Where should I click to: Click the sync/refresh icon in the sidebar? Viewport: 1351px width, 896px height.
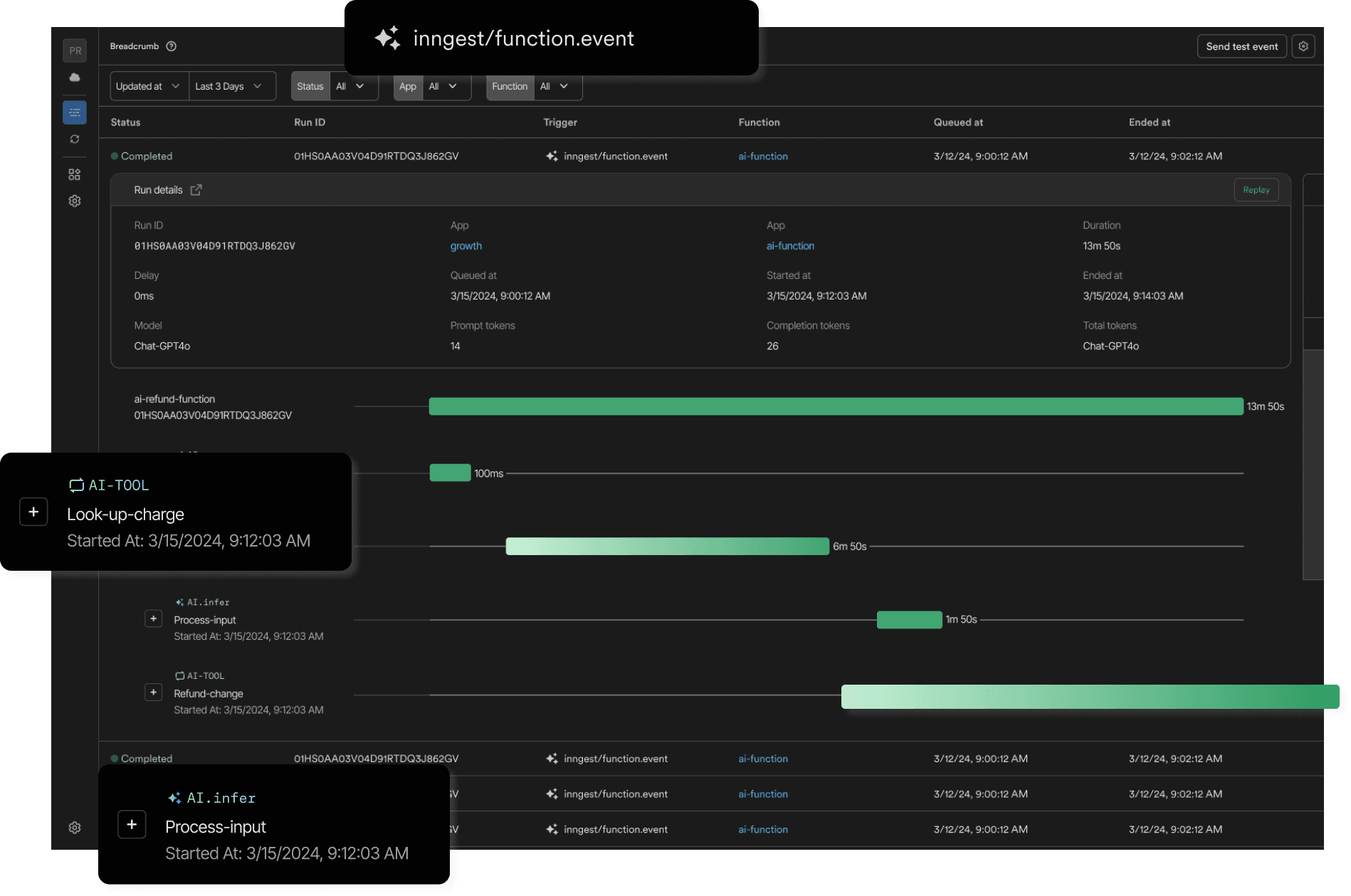75,139
